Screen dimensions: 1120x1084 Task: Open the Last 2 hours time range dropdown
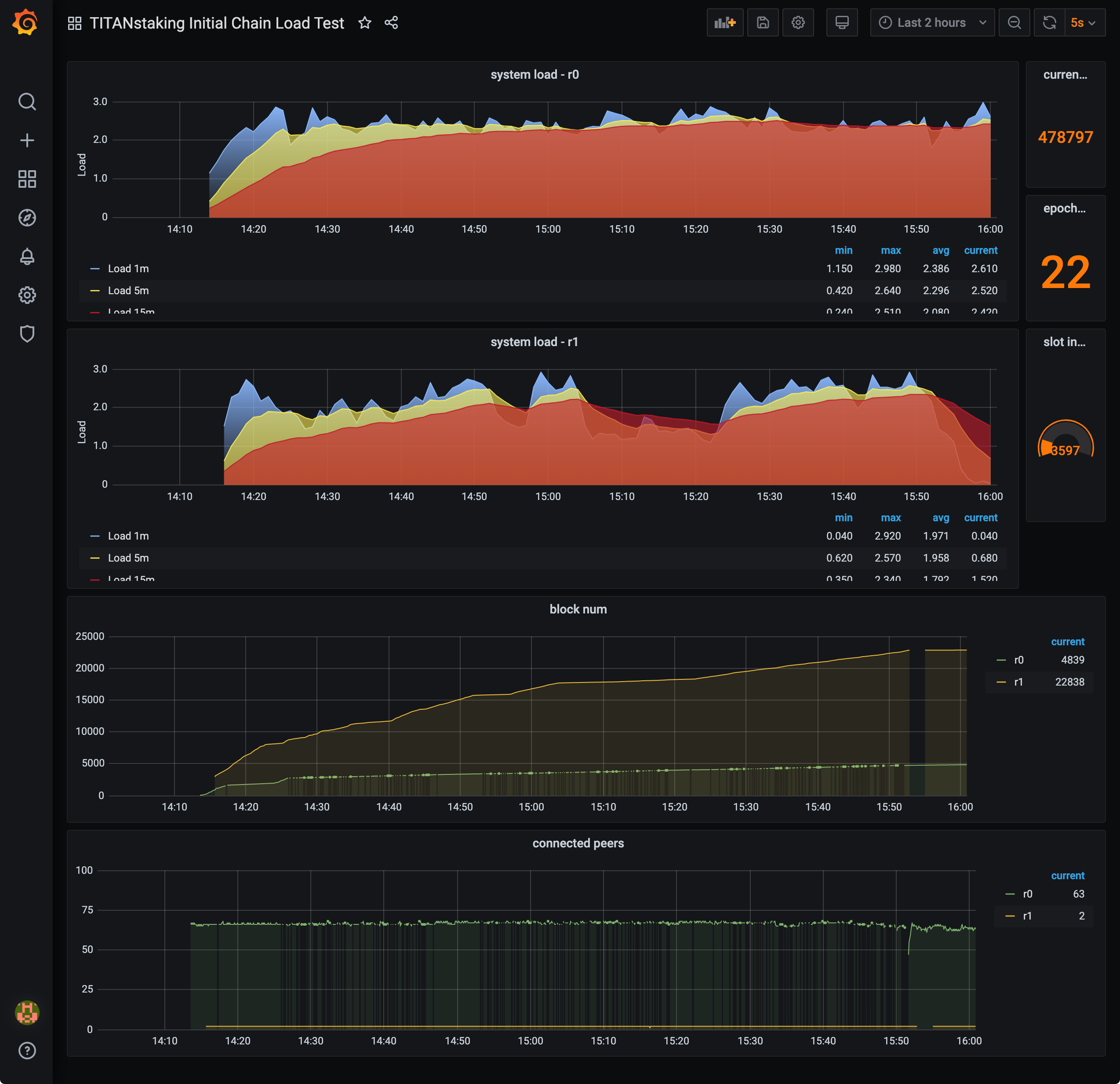tap(932, 22)
